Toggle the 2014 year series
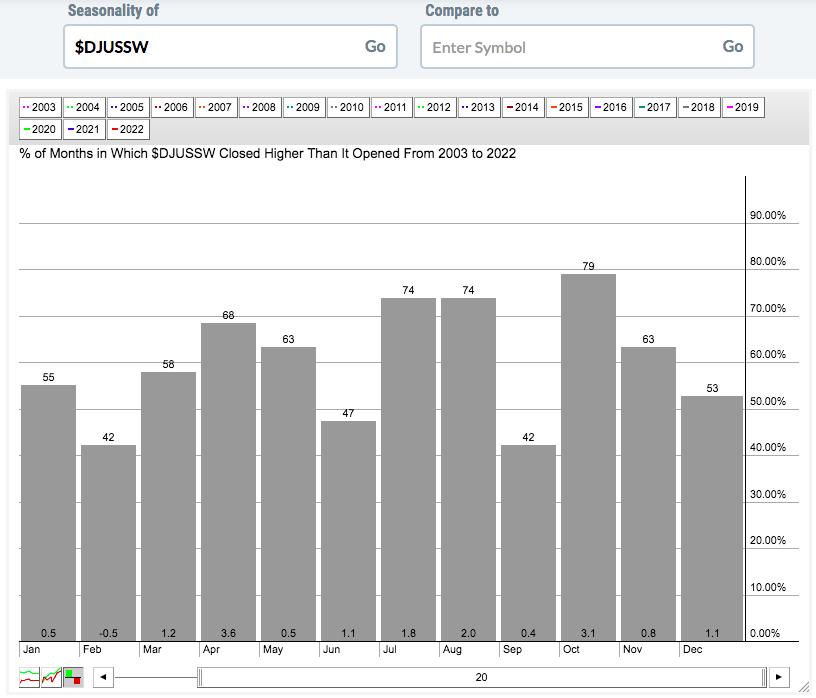Image resolution: width=816 pixels, height=698 pixels. point(523,107)
